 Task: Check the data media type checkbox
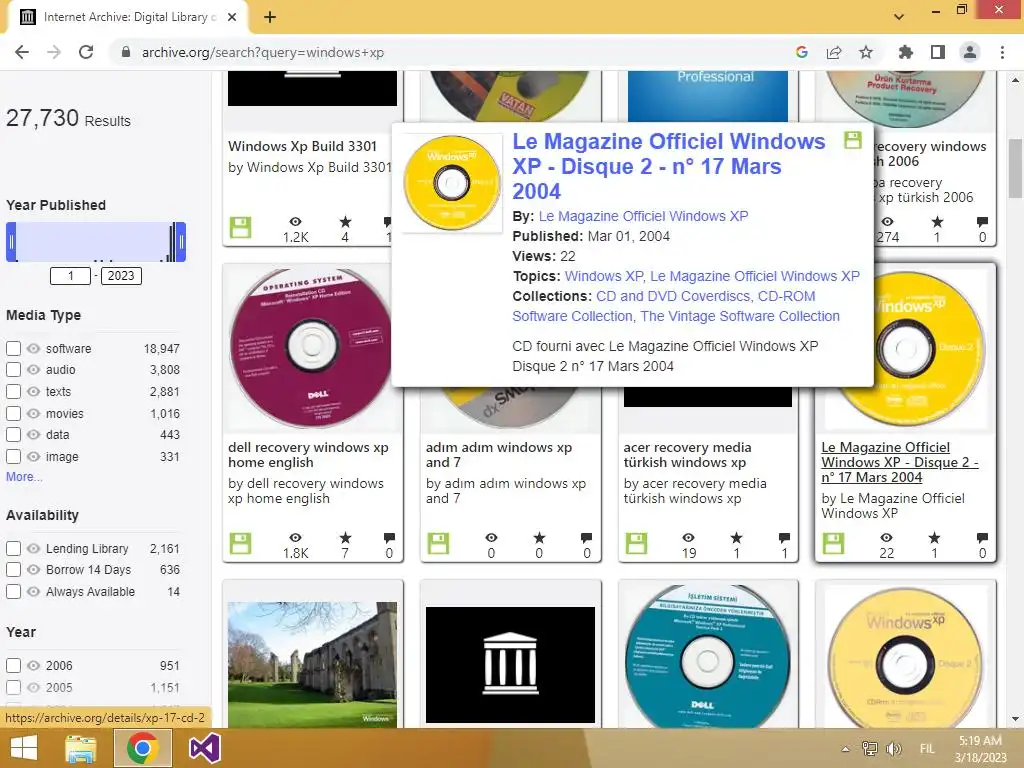14,434
